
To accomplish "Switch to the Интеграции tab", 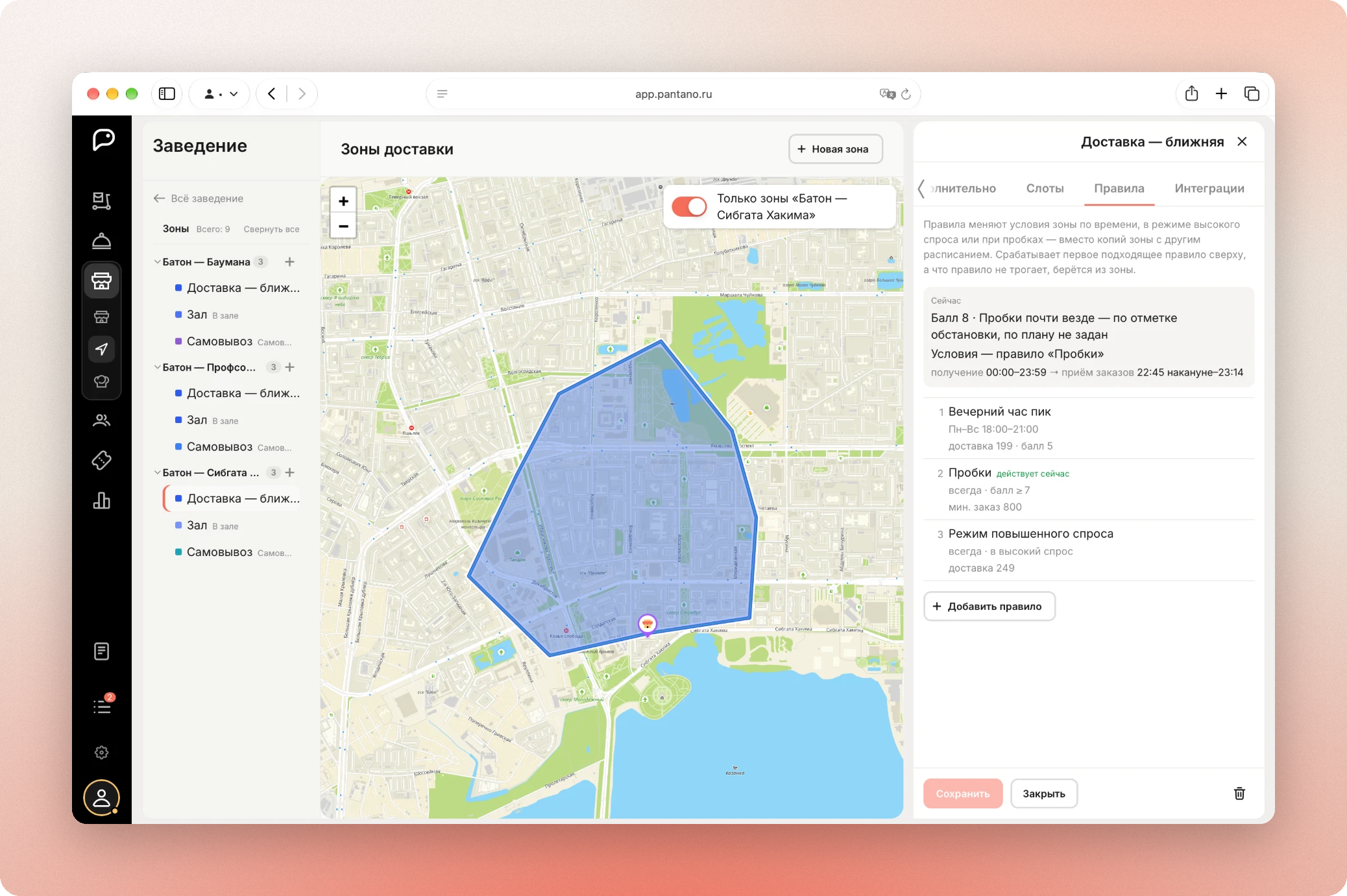I will pos(1209,188).
